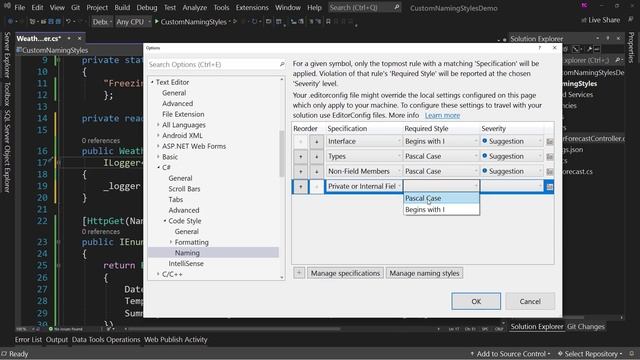Screen dimensions: 640x360
Task: Open Severity dropdown for Non-Field Members rule
Action: point(512,171)
